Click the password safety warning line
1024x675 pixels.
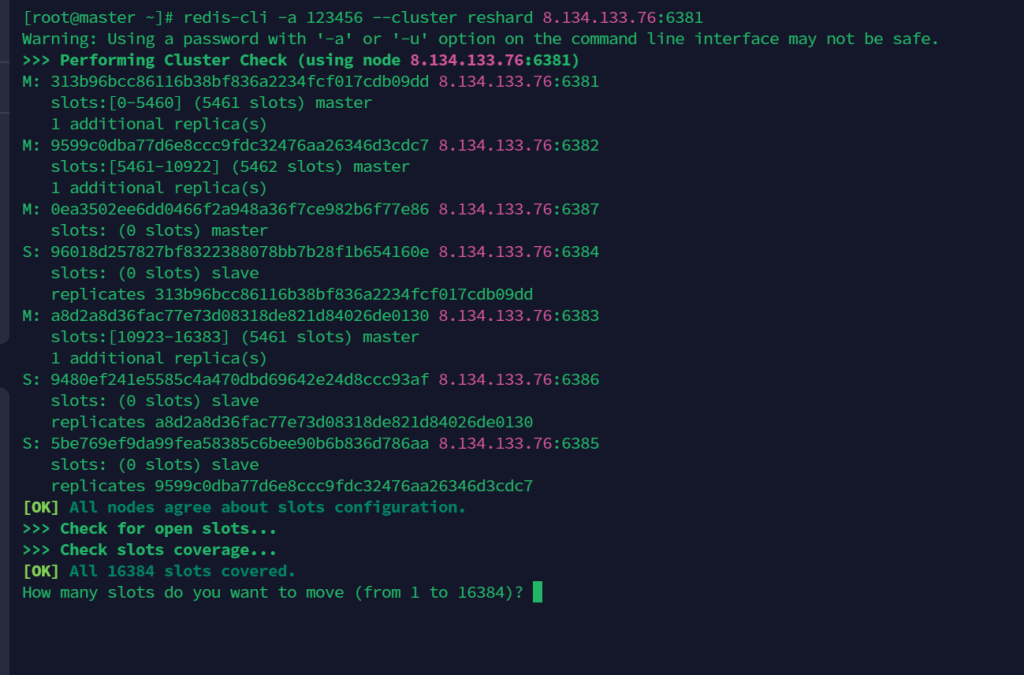[480, 38]
